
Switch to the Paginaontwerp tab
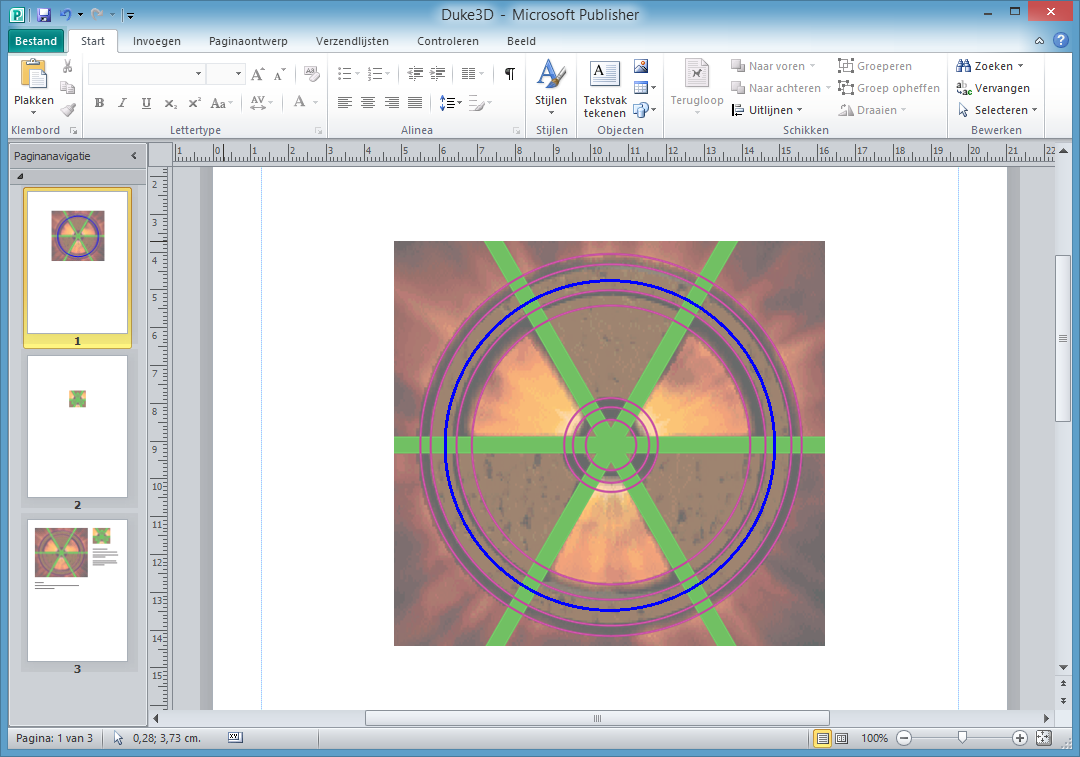coord(248,41)
